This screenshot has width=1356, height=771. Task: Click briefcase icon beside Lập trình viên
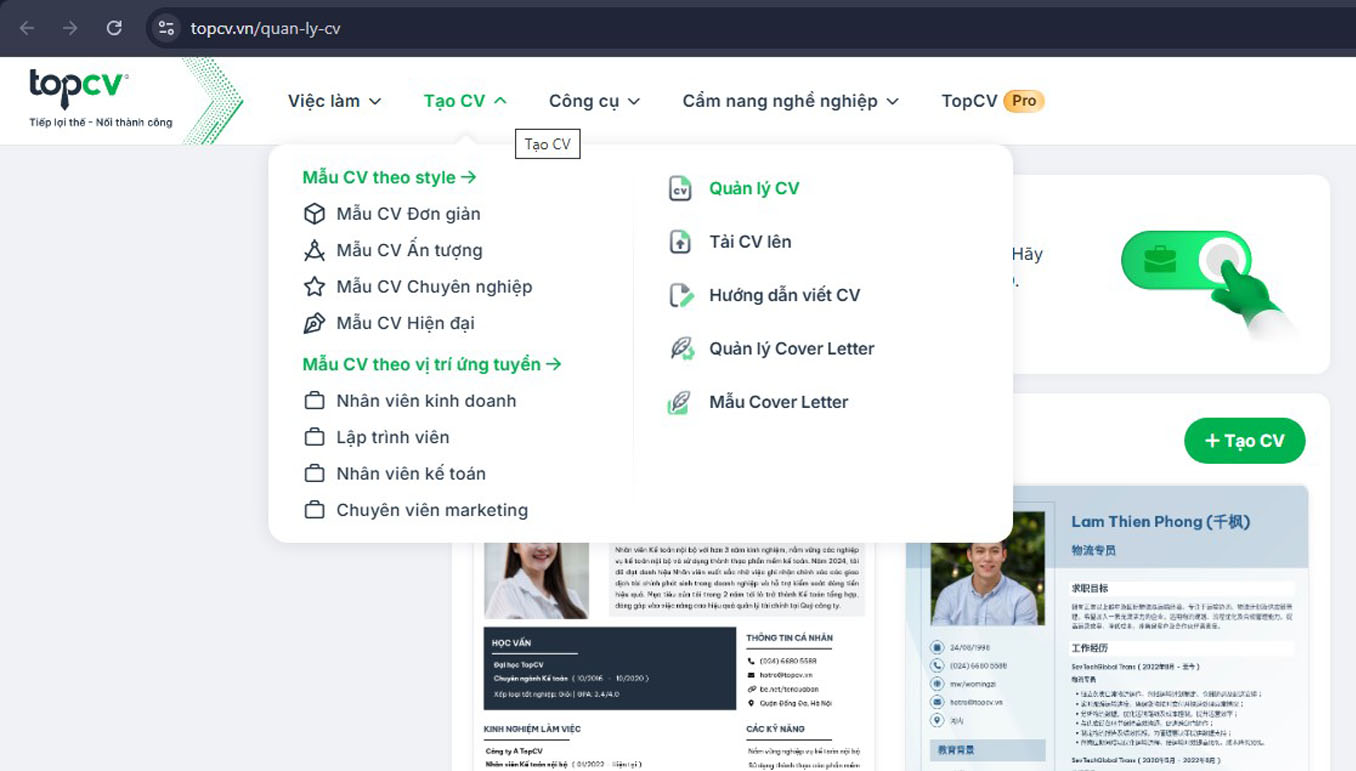pyautogui.click(x=314, y=437)
